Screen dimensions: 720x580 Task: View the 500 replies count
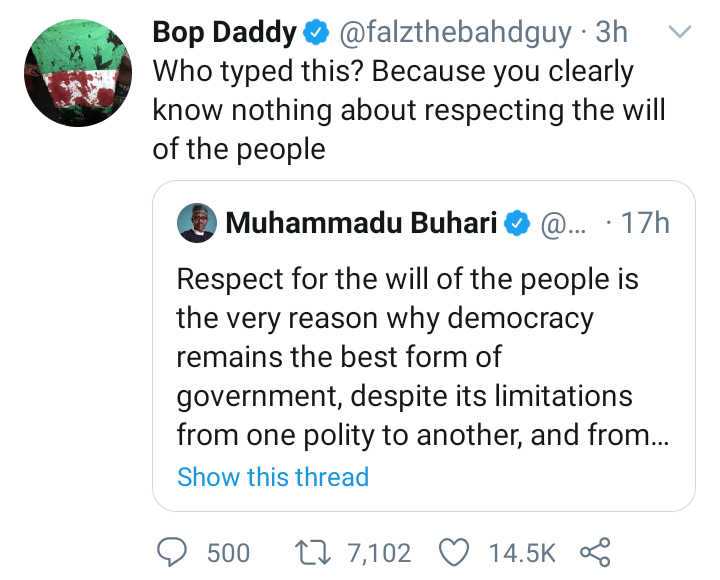pyautogui.click(x=228, y=552)
